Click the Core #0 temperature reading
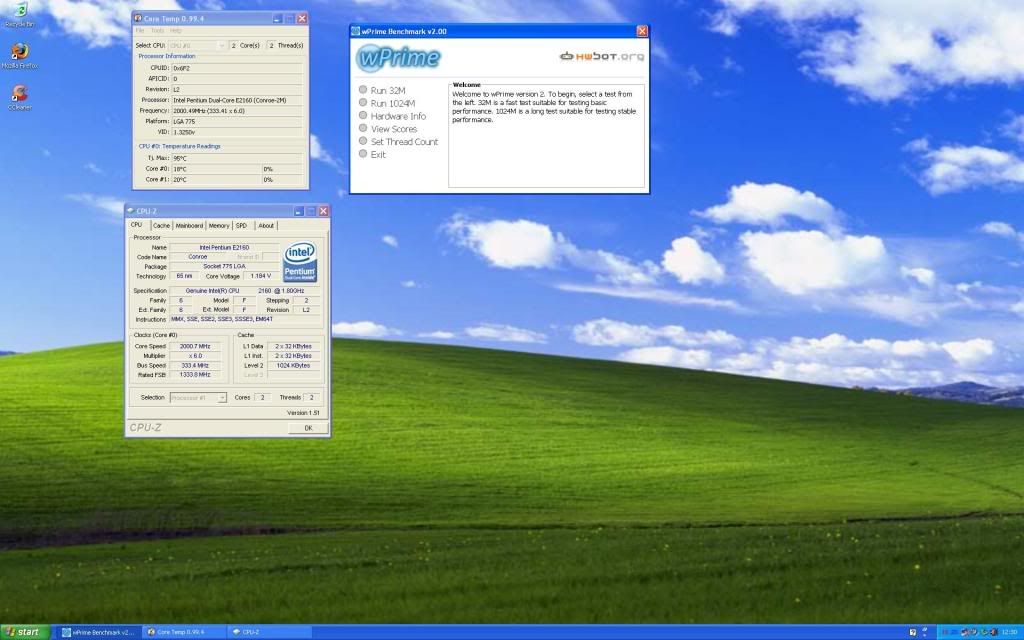The height and width of the screenshot is (640, 1024). pos(216,168)
